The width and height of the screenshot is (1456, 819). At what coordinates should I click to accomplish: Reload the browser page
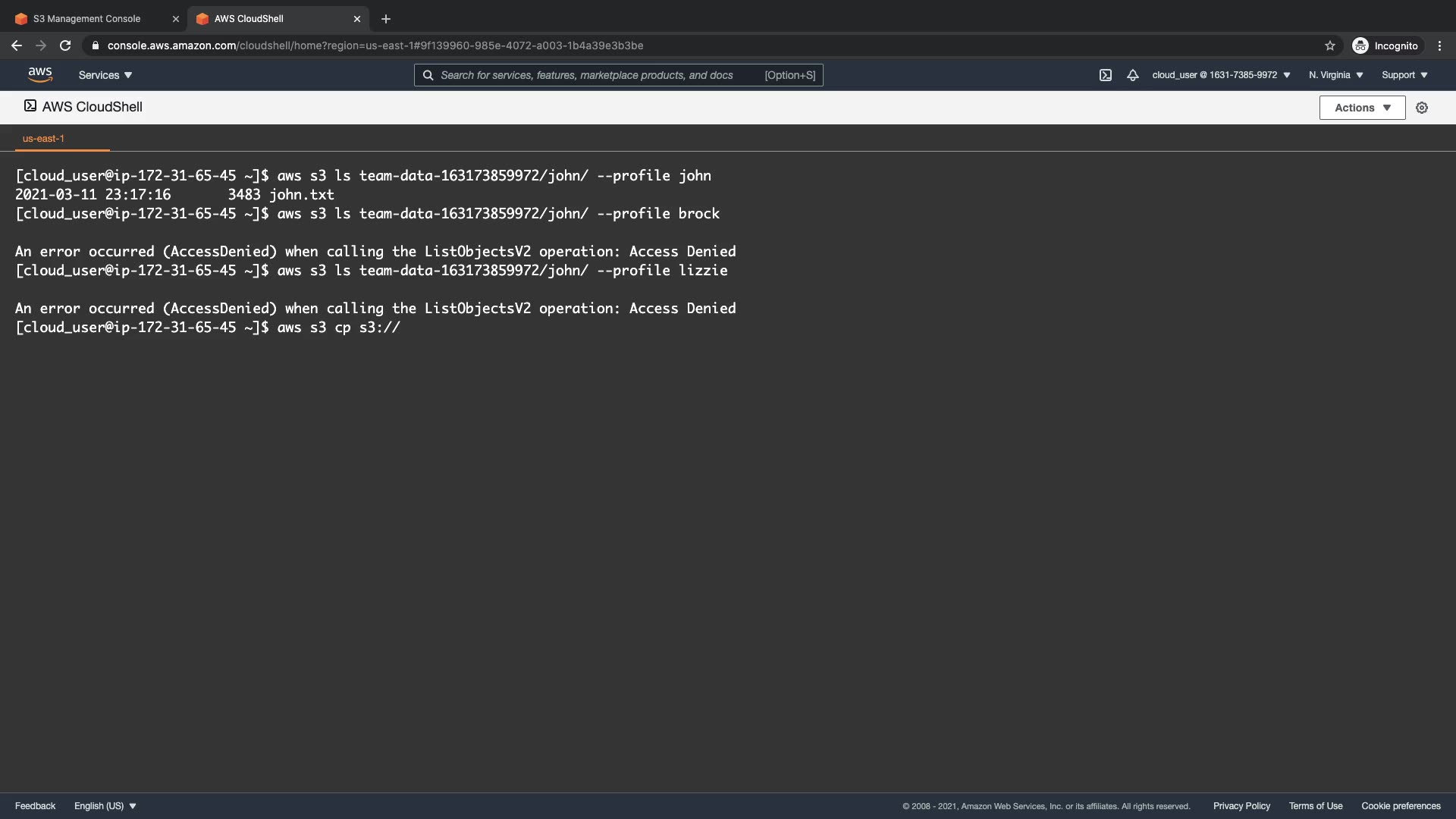[65, 45]
